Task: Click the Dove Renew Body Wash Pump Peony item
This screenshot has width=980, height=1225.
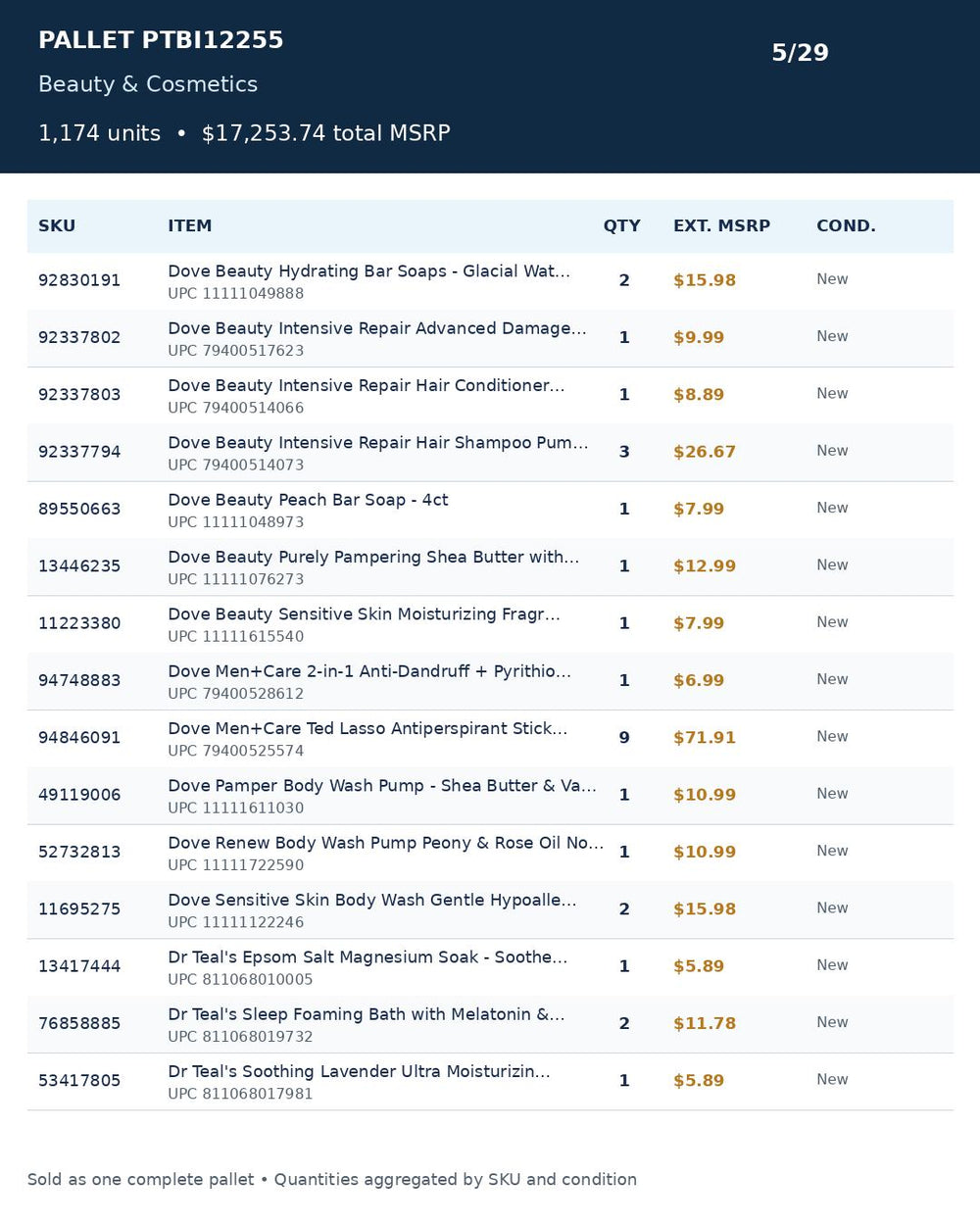Action: tap(385, 843)
